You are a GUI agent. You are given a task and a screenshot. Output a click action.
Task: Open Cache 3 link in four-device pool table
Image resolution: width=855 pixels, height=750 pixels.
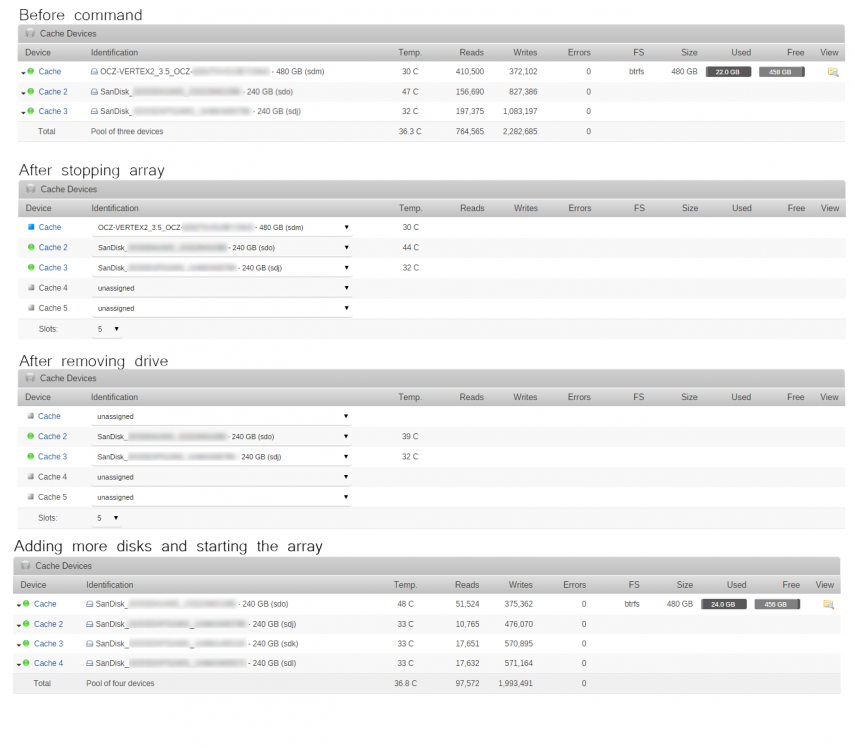coord(49,644)
